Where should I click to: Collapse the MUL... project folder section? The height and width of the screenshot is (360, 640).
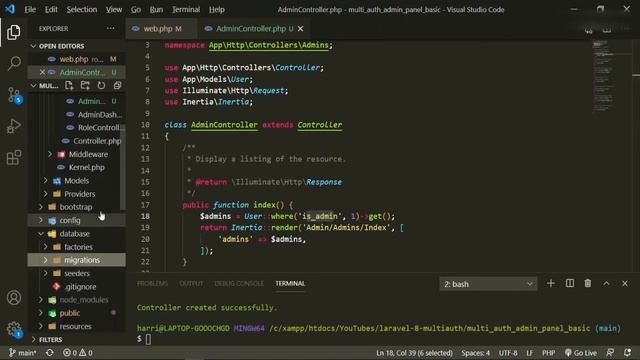coord(33,86)
